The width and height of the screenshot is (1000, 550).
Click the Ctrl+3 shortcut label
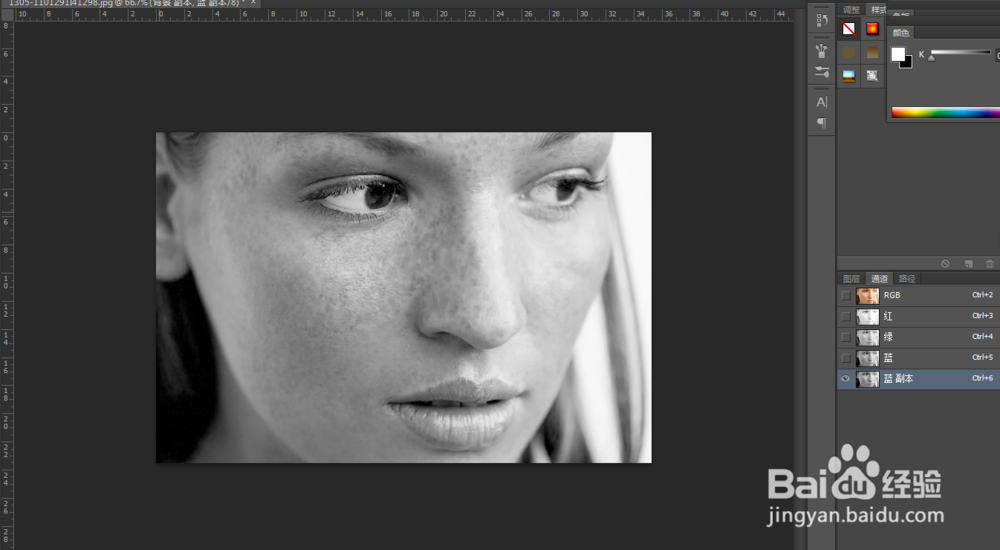click(982, 315)
